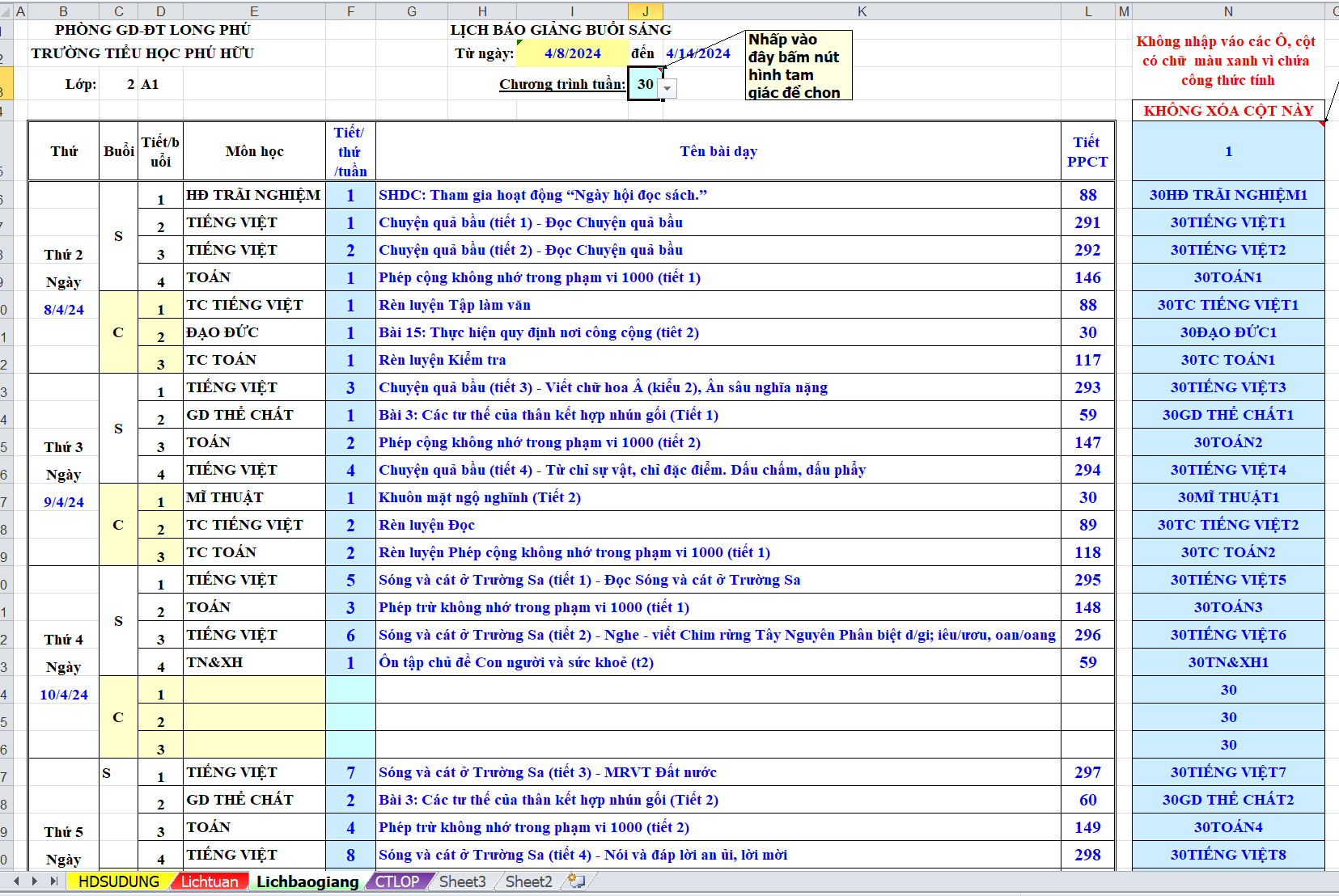Viewport: 1339px width, 896px height.
Task: Select the week number cell showing 30
Action: pos(645,84)
